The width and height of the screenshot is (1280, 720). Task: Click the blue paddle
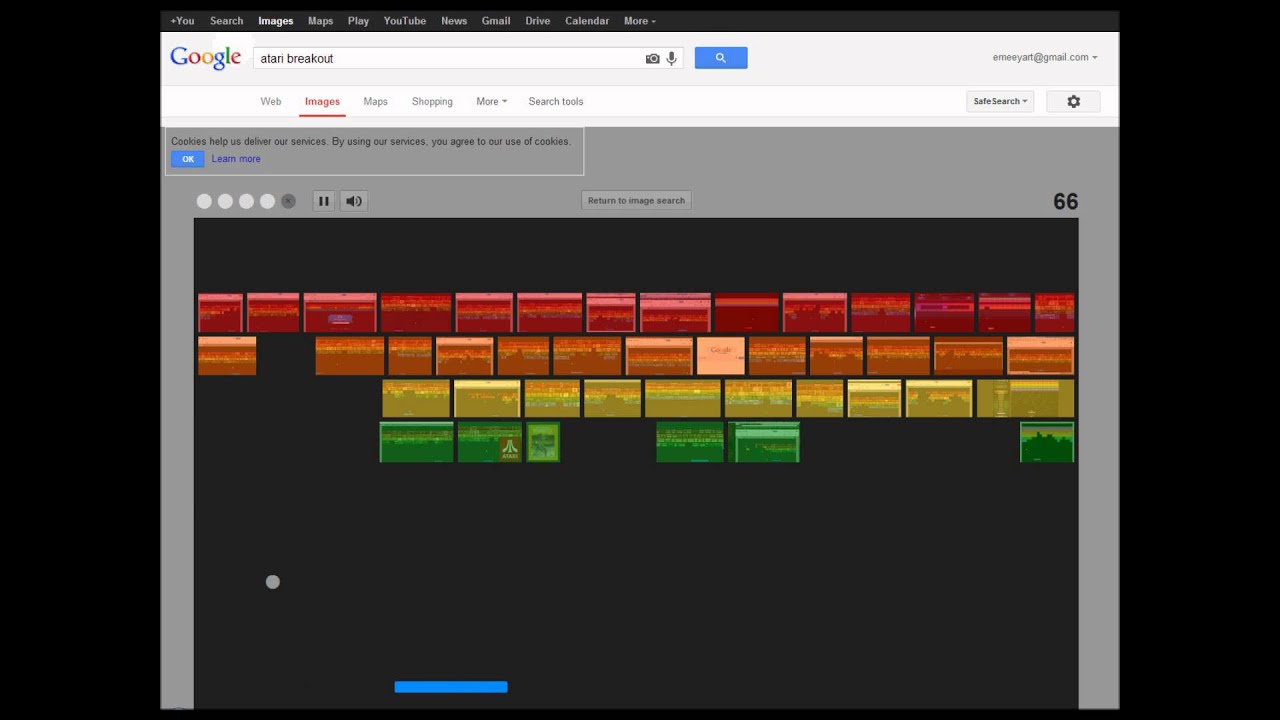click(451, 687)
